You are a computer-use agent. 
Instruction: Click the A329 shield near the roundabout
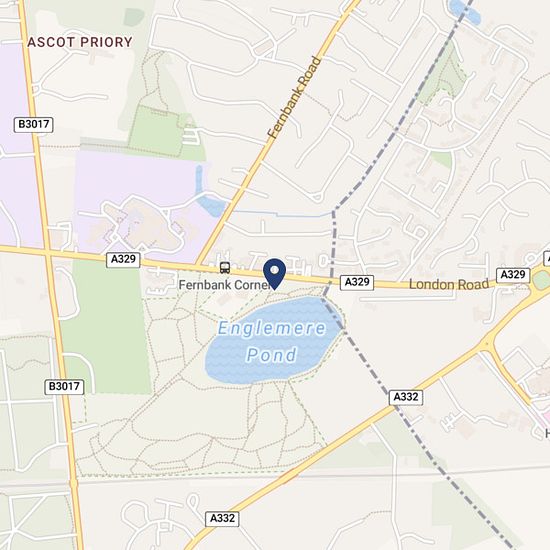point(513,275)
